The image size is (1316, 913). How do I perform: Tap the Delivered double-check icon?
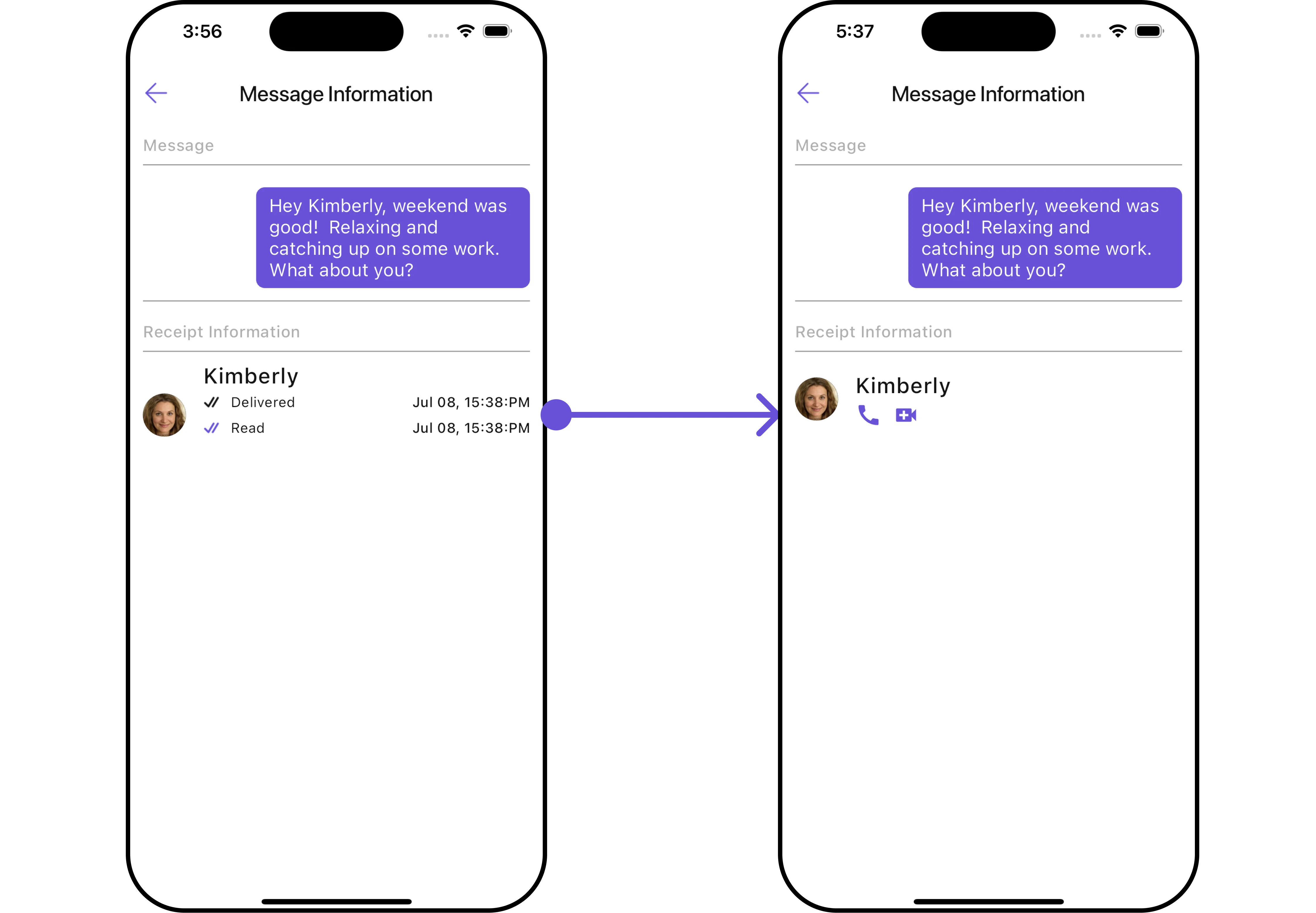pos(212,403)
